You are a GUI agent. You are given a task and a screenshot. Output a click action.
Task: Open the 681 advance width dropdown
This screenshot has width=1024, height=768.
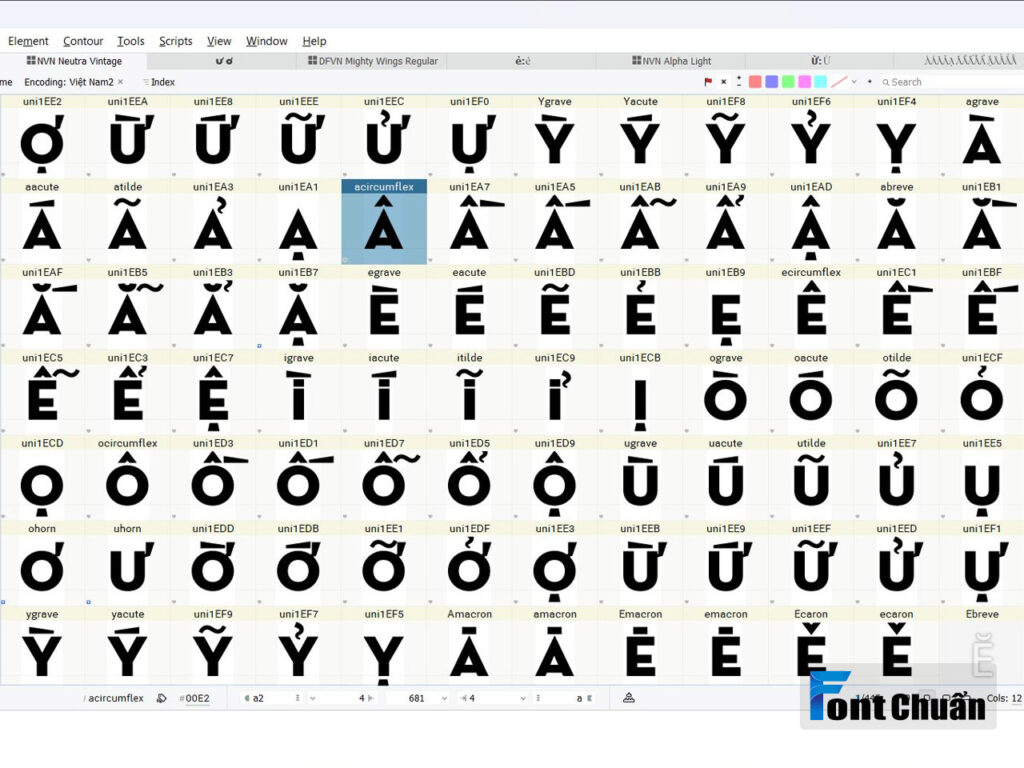point(444,698)
